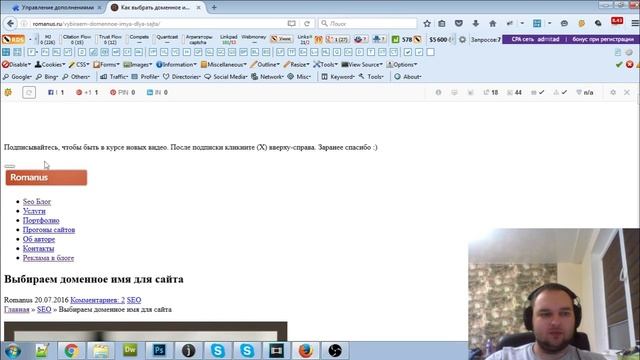Open the Об авторе link
640x360 pixels.
(x=39, y=239)
